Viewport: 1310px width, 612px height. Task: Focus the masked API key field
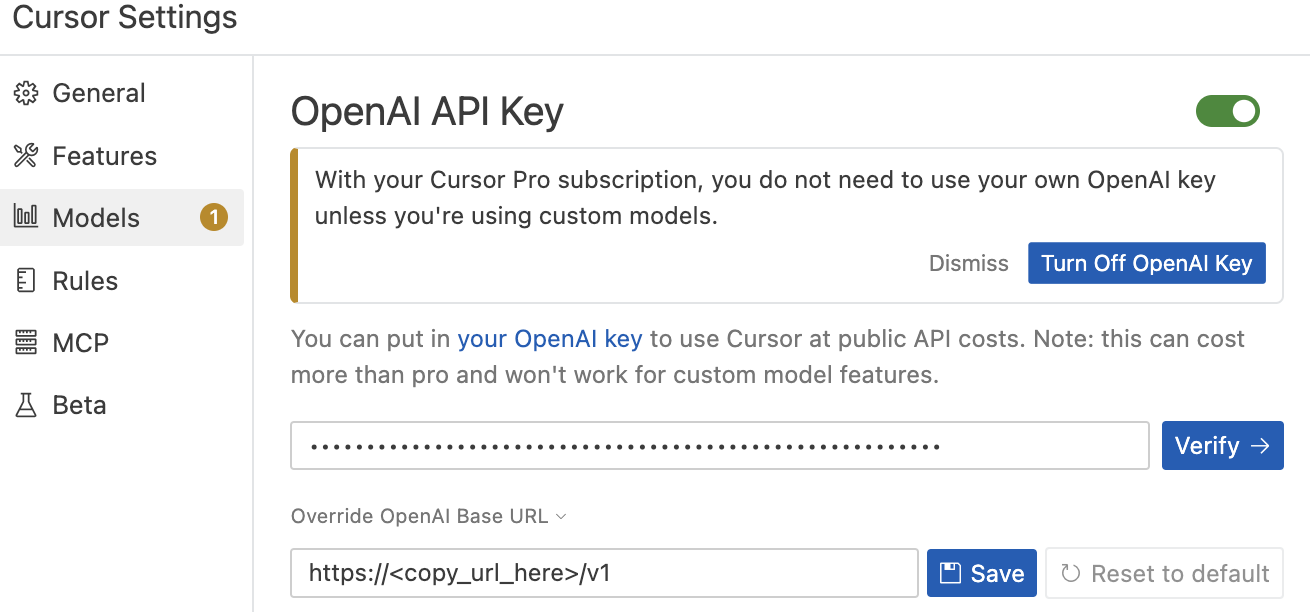click(x=720, y=446)
